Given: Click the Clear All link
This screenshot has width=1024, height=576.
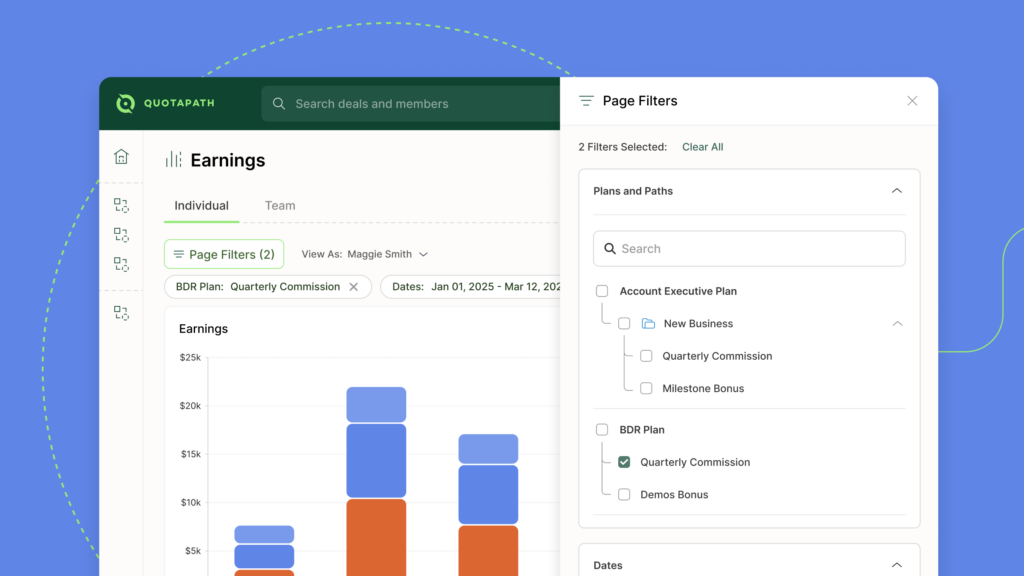Looking at the screenshot, I should [702, 147].
